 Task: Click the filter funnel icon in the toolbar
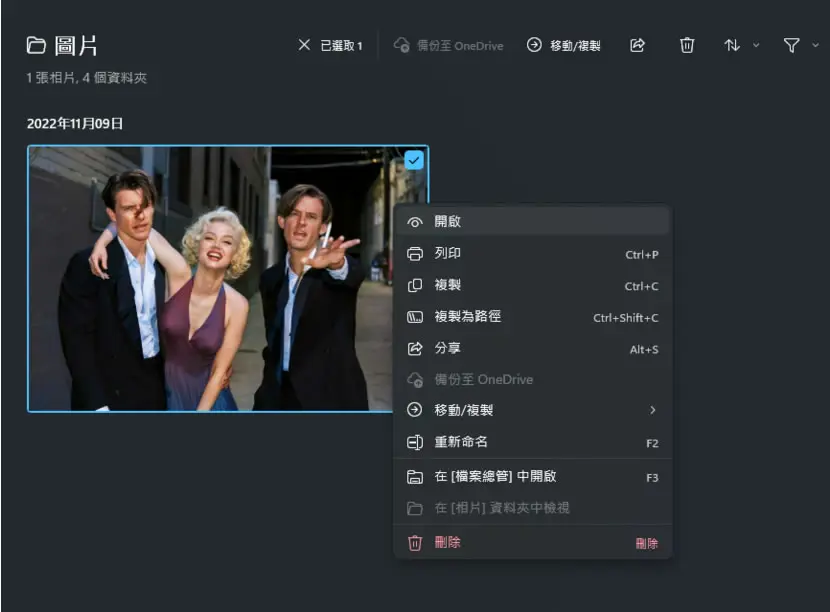[x=791, y=46]
